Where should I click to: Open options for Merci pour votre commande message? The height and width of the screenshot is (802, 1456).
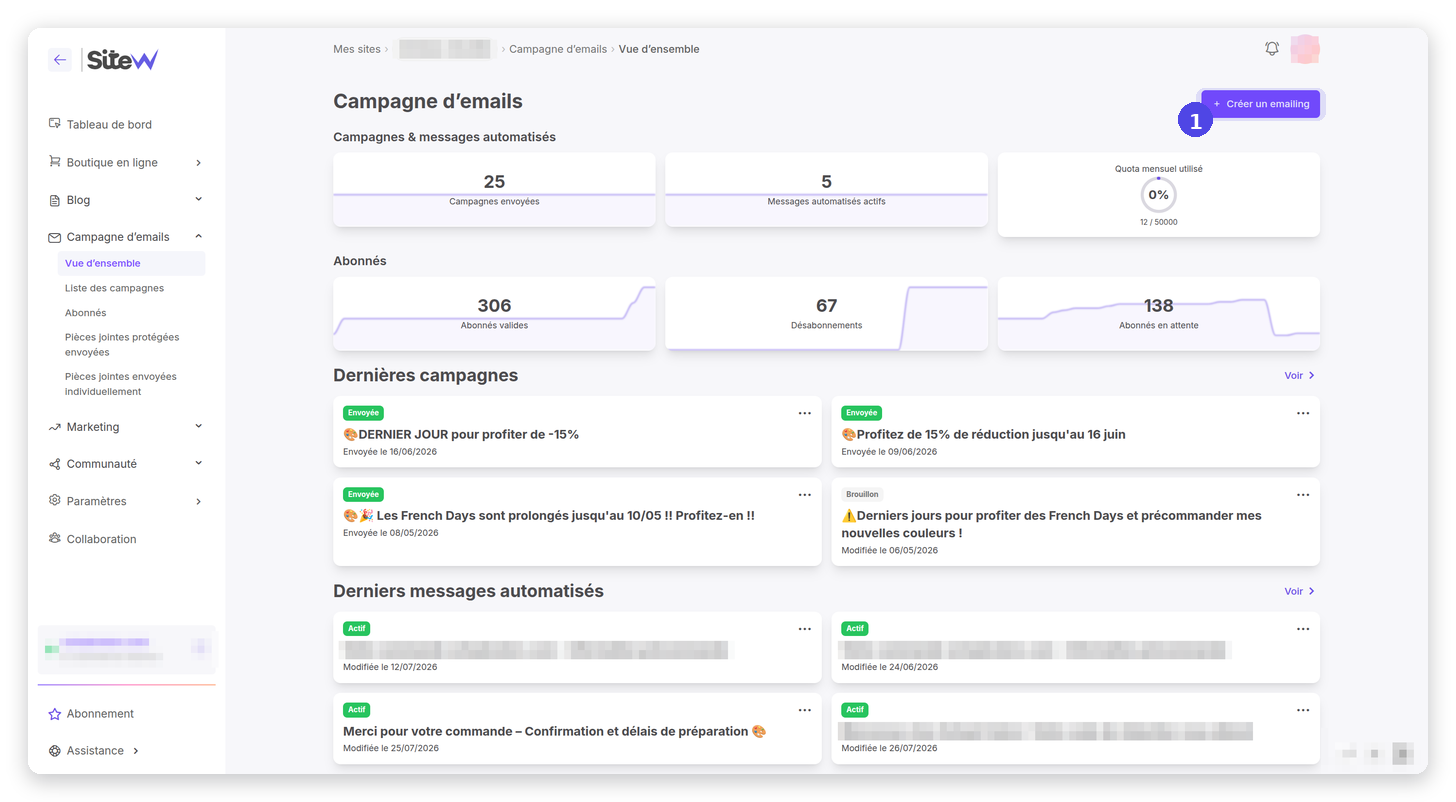(x=804, y=710)
